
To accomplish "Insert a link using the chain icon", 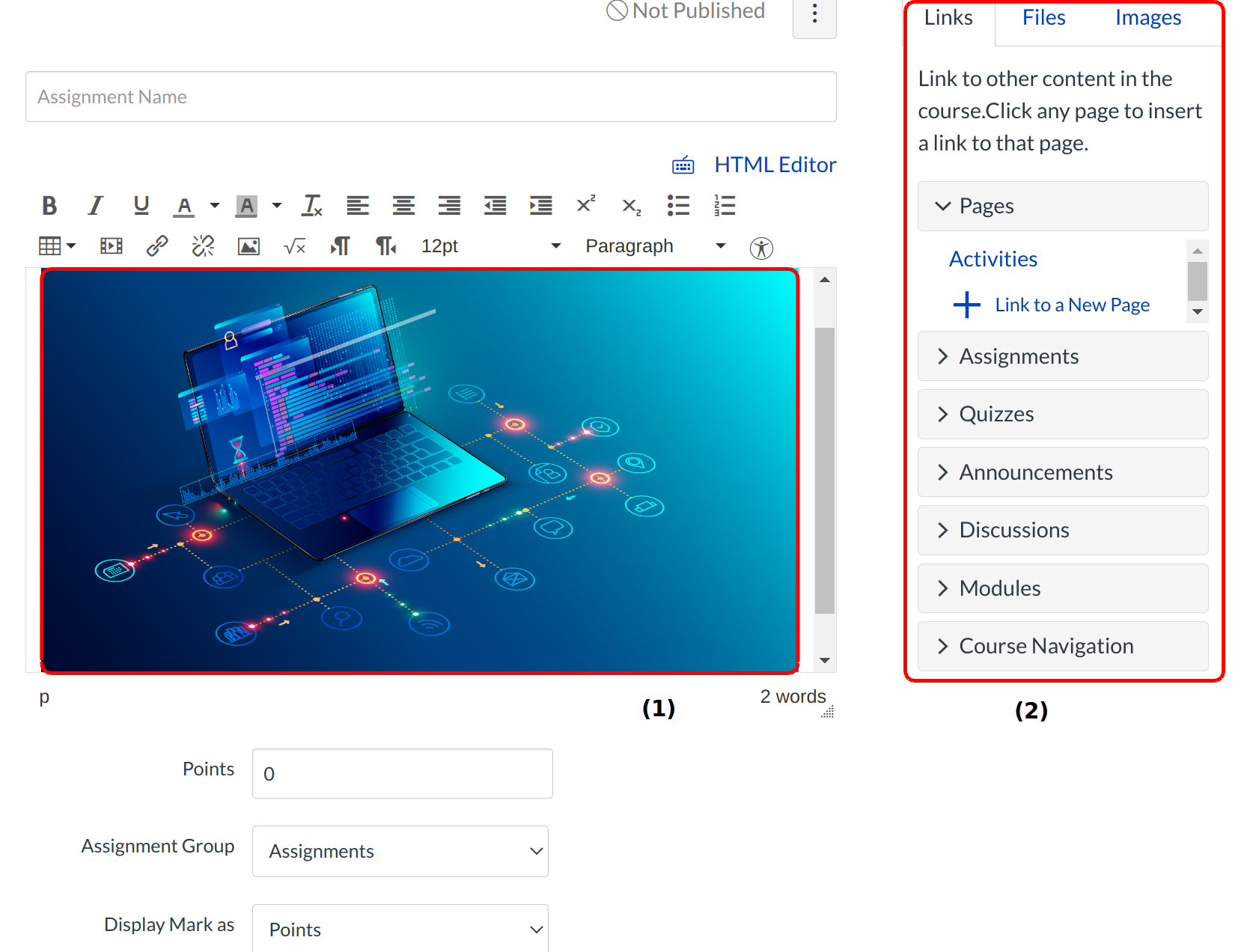I will 157,246.
